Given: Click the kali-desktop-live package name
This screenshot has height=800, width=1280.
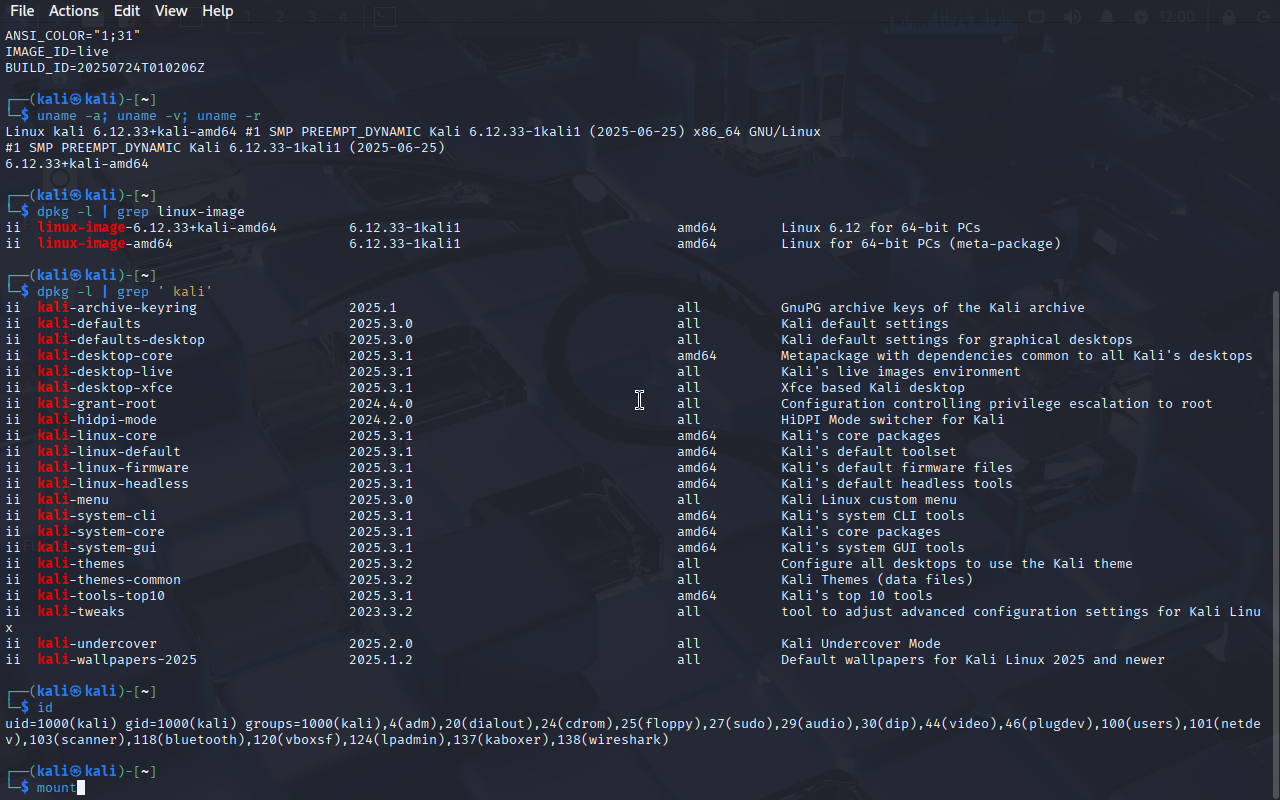Looking at the screenshot, I should pyautogui.click(x=105, y=372).
